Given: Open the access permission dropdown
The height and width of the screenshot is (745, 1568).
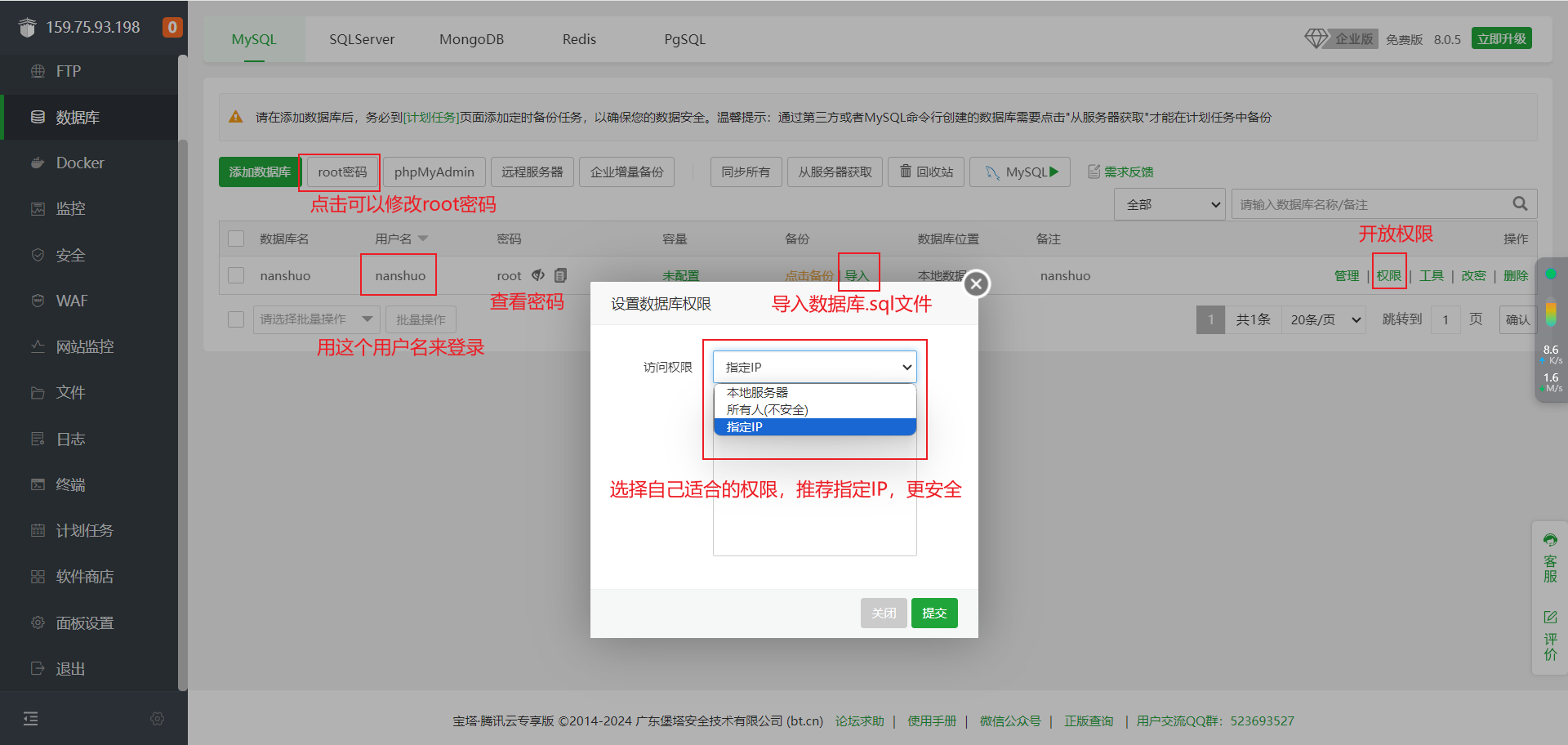Looking at the screenshot, I should point(815,367).
